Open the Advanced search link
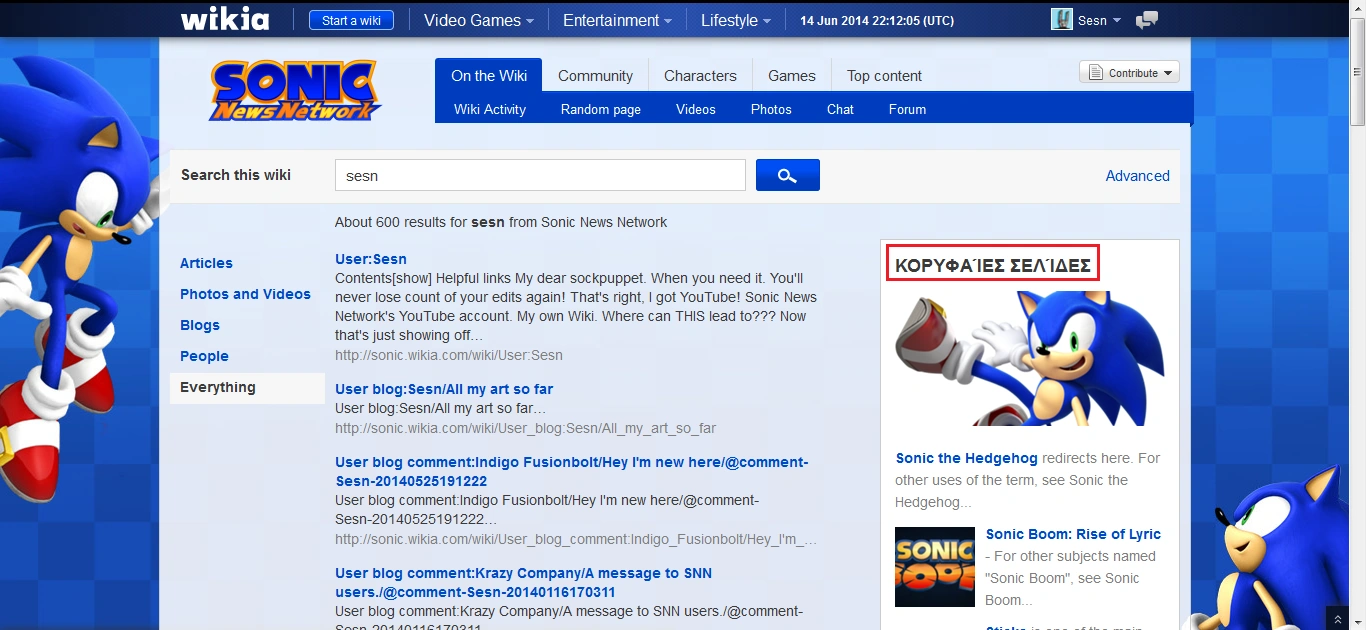 coord(1137,176)
